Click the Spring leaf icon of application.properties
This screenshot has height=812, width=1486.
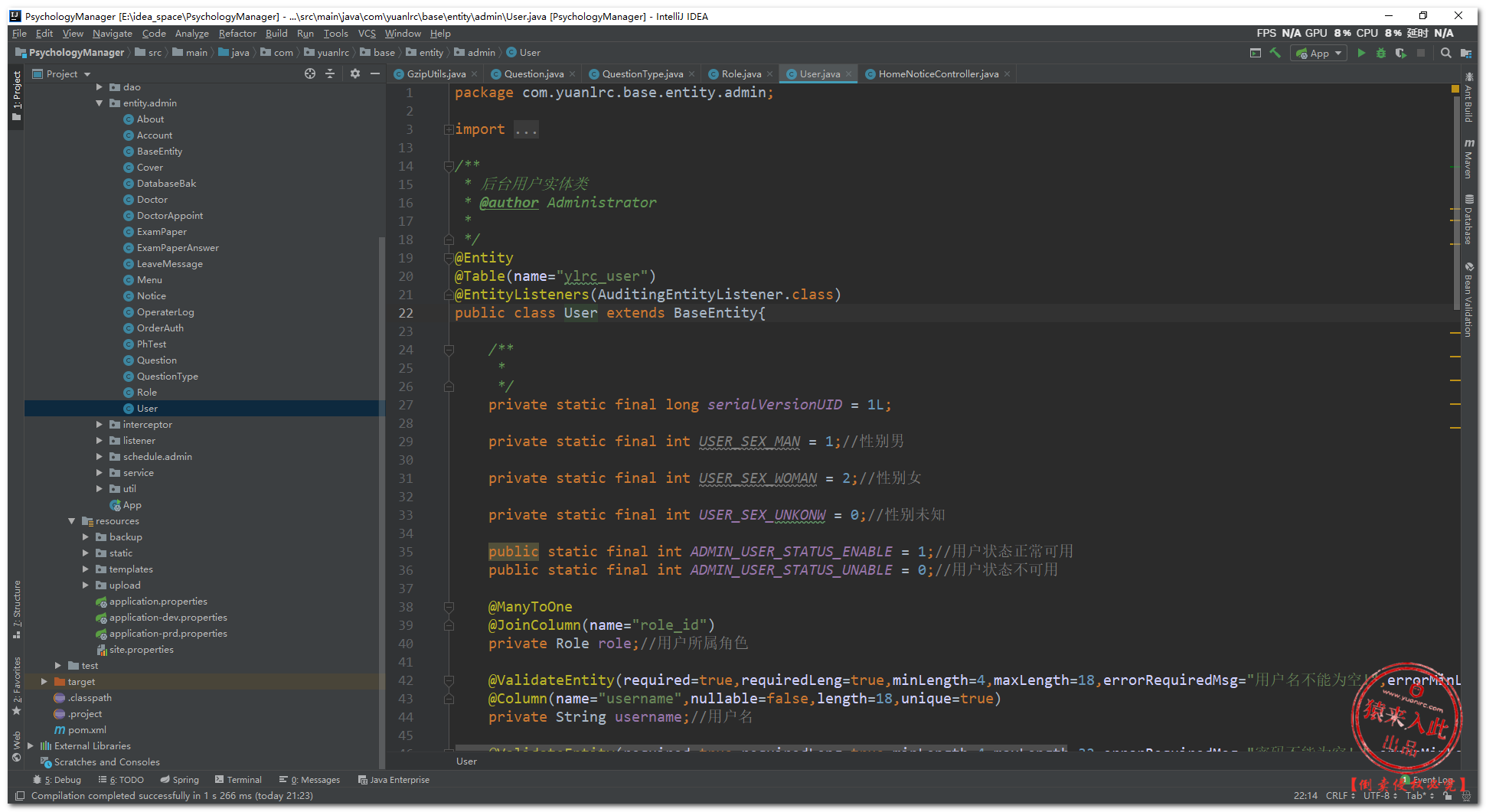[x=101, y=602]
